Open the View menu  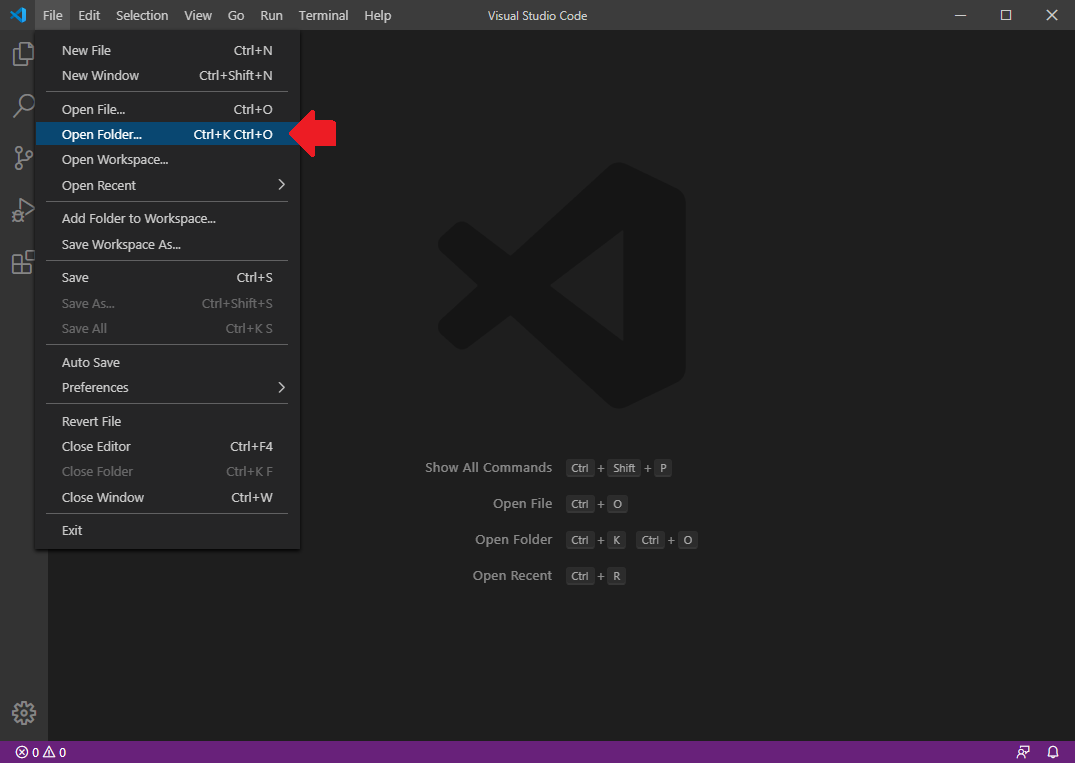198,15
